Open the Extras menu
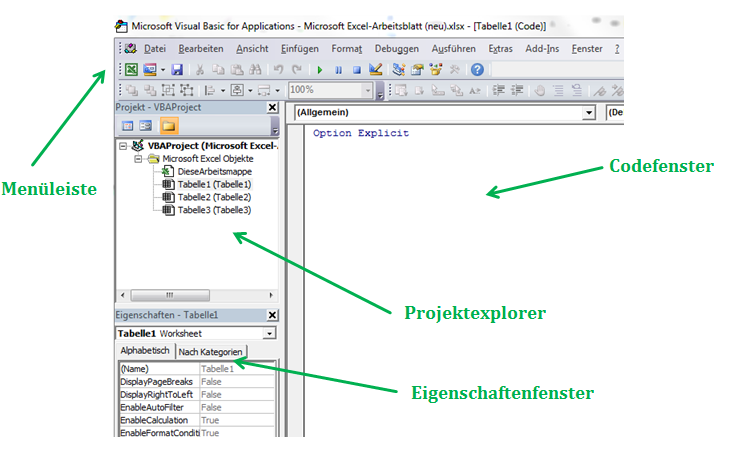This screenshot has height=453, width=738. [500, 49]
